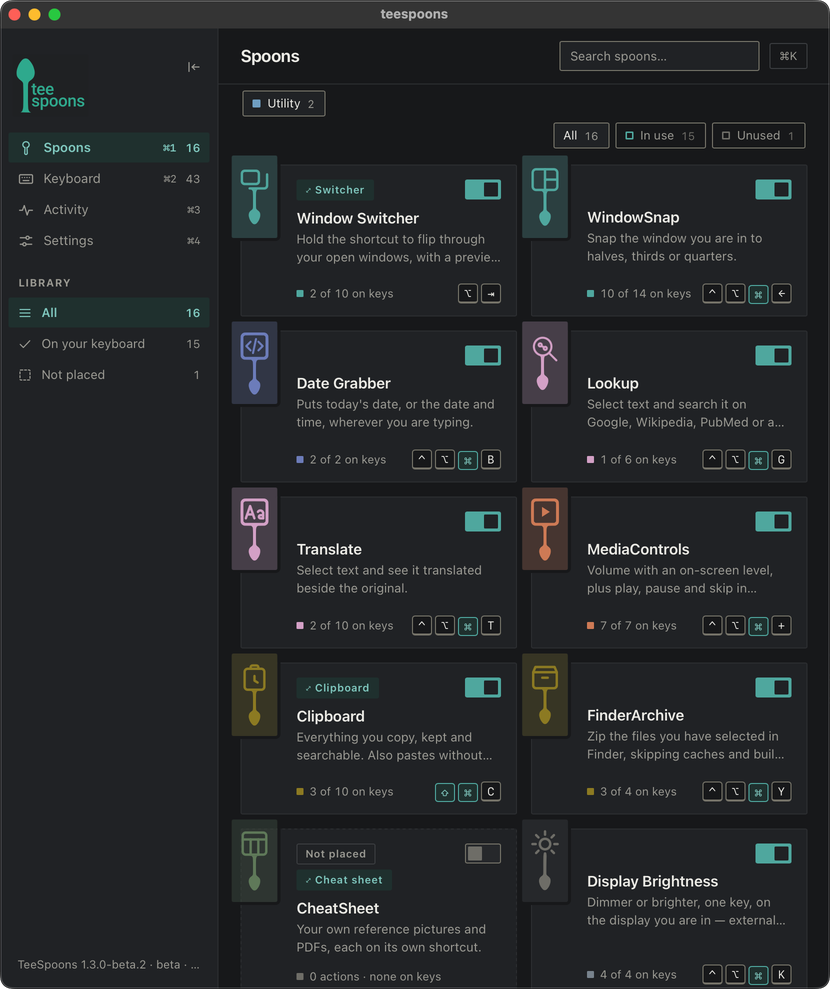Click the '3 of 4 on keys' label
Image resolution: width=830 pixels, height=989 pixels.
click(x=638, y=792)
